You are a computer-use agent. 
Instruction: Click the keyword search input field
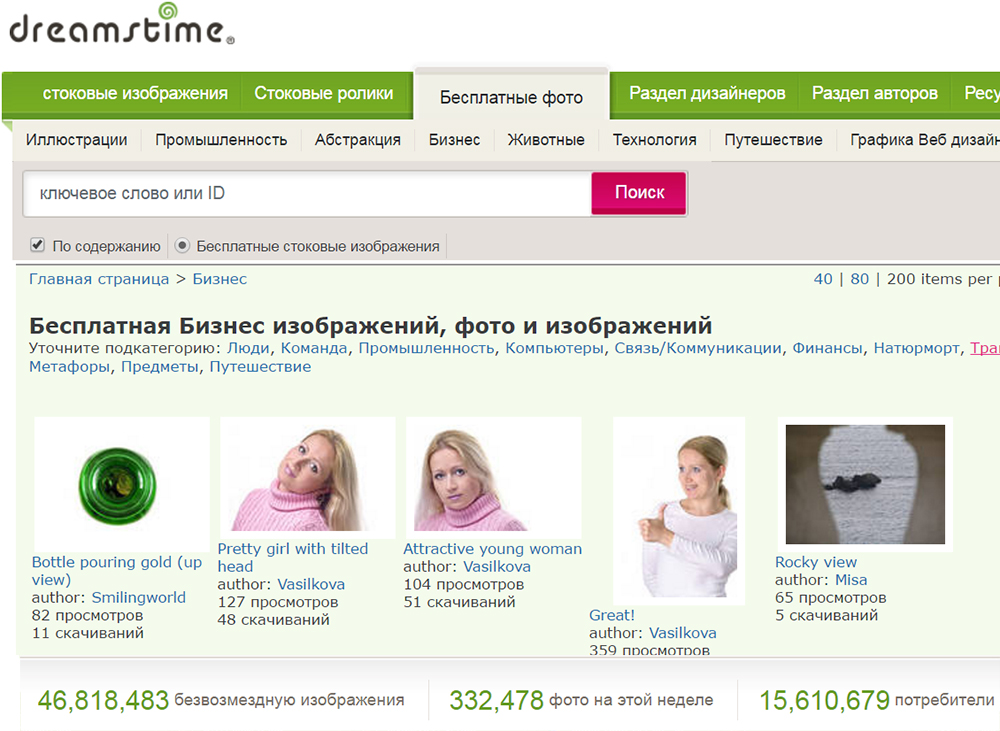pos(300,192)
